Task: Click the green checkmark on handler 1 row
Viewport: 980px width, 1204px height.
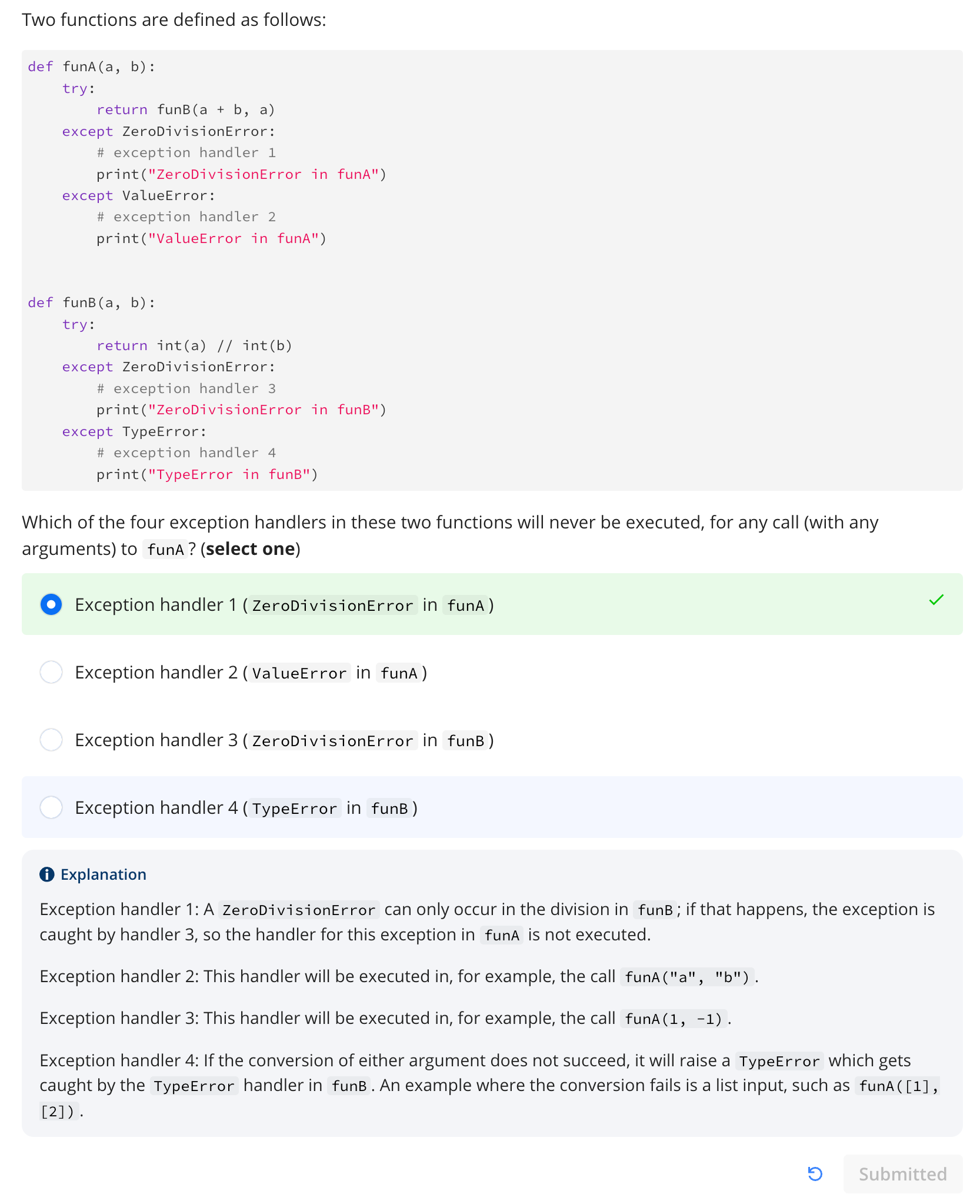Action: (936, 600)
